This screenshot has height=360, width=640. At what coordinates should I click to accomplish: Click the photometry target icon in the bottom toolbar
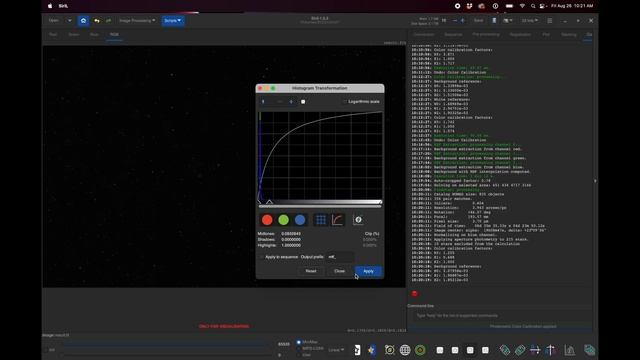(x=390, y=350)
